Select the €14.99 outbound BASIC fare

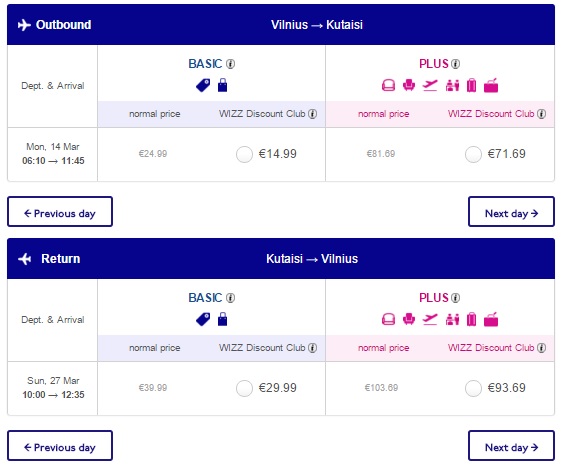click(244, 154)
